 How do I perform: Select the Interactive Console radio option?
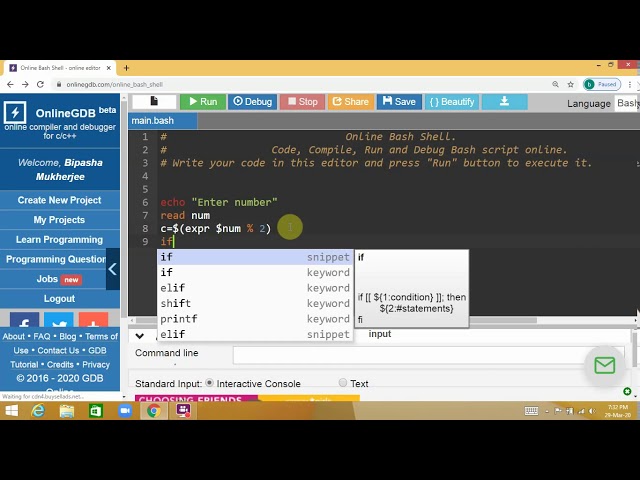tap(209, 383)
